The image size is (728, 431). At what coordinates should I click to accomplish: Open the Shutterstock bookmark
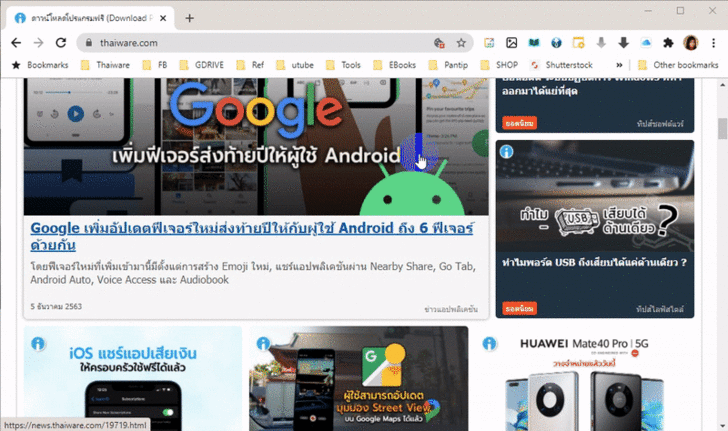point(561,65)
